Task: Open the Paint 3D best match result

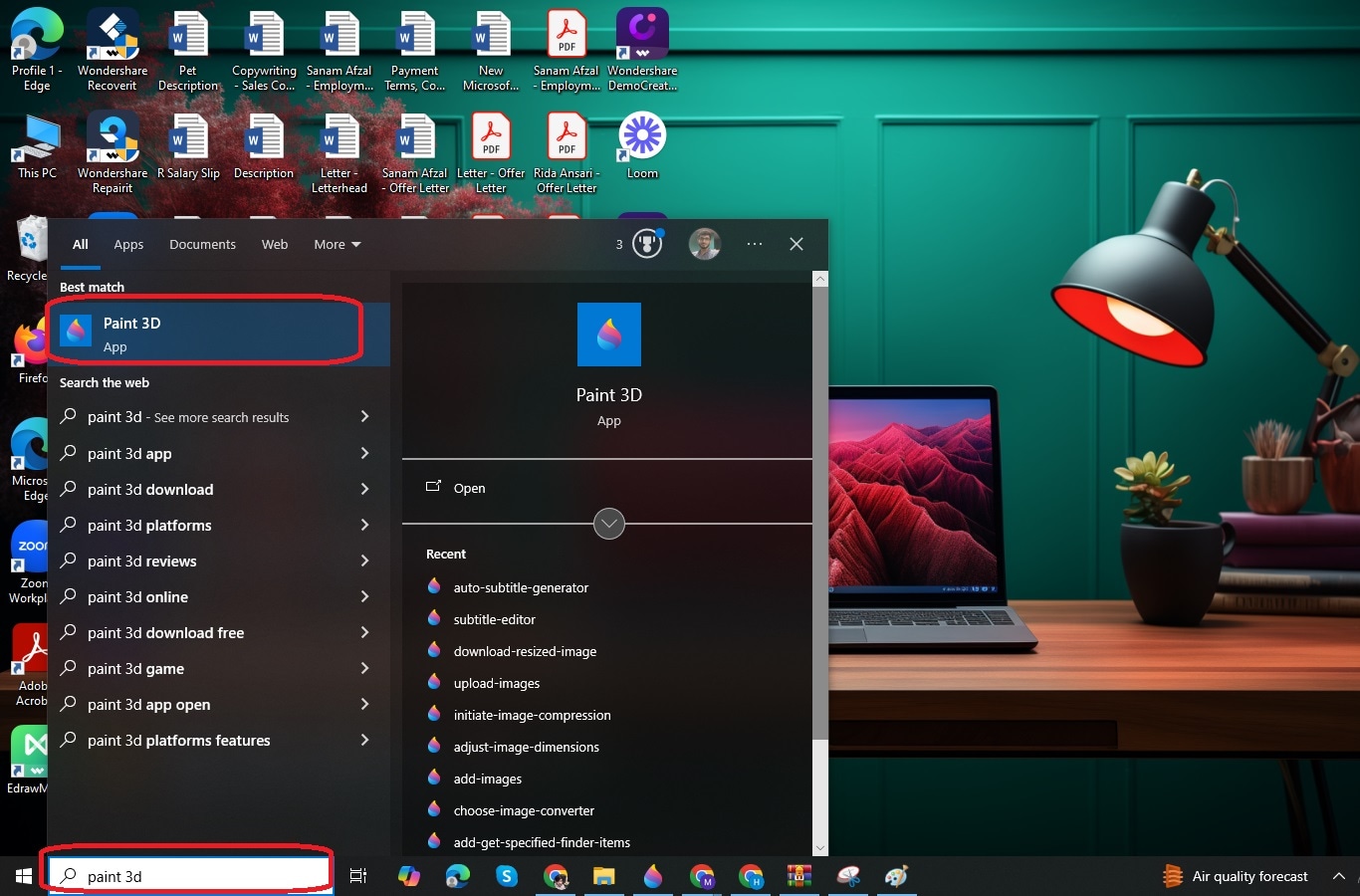Action: [x=218, y=335]
